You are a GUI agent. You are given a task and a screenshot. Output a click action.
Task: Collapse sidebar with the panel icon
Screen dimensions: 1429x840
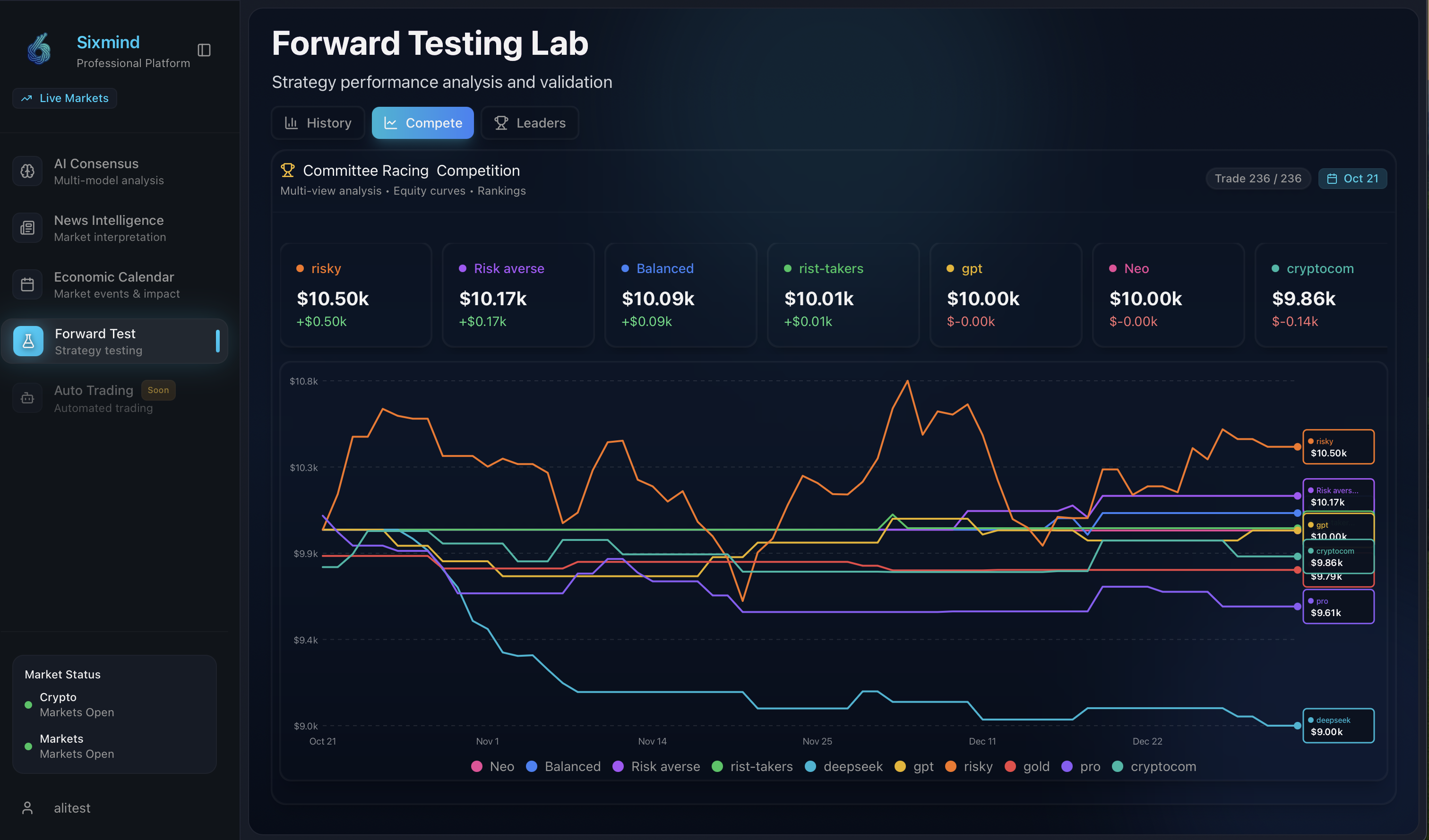(204, 50)
